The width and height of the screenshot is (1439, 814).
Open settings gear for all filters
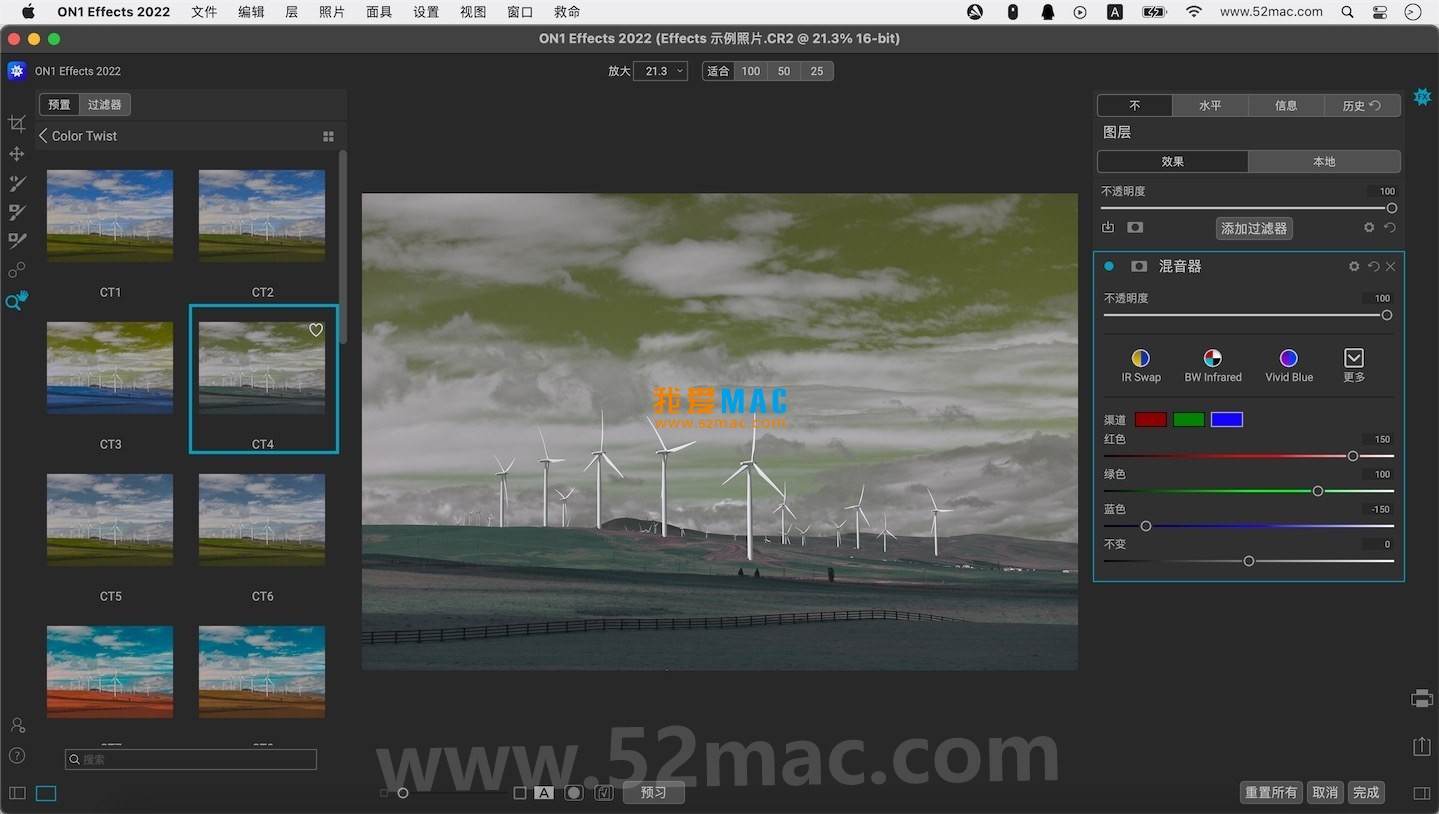pyautogui.click(x=1369, y=228)
